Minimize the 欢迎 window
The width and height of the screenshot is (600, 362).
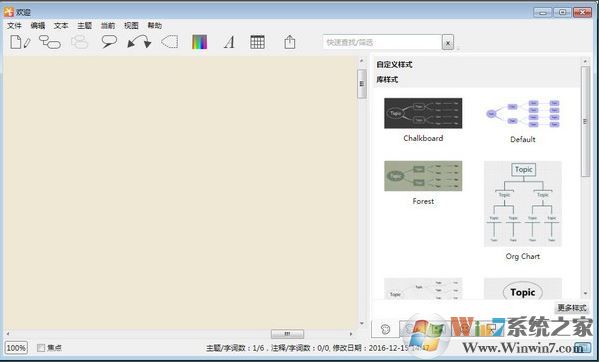tap(543, 12)
